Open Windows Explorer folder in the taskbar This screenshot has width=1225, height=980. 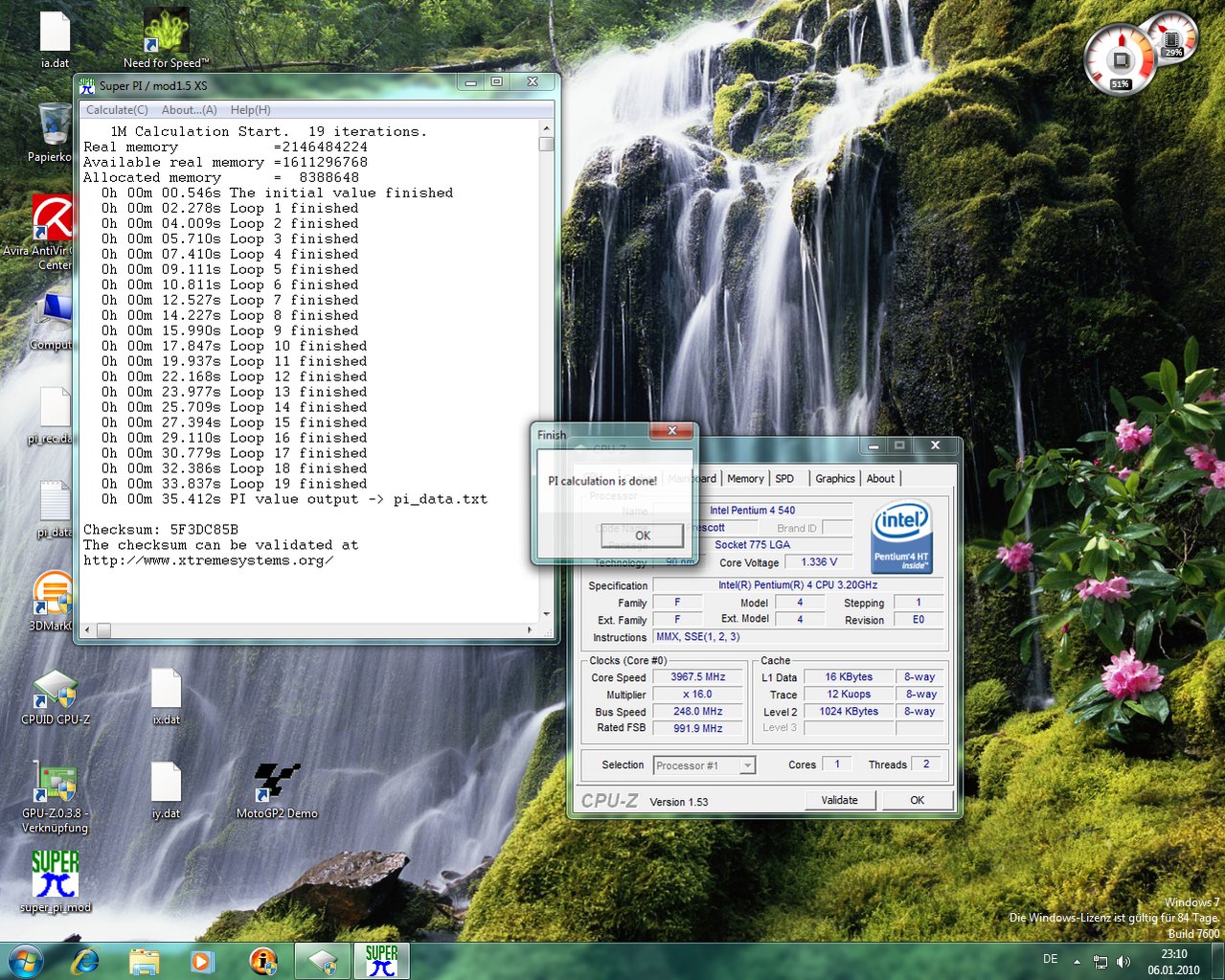(145, 960)
